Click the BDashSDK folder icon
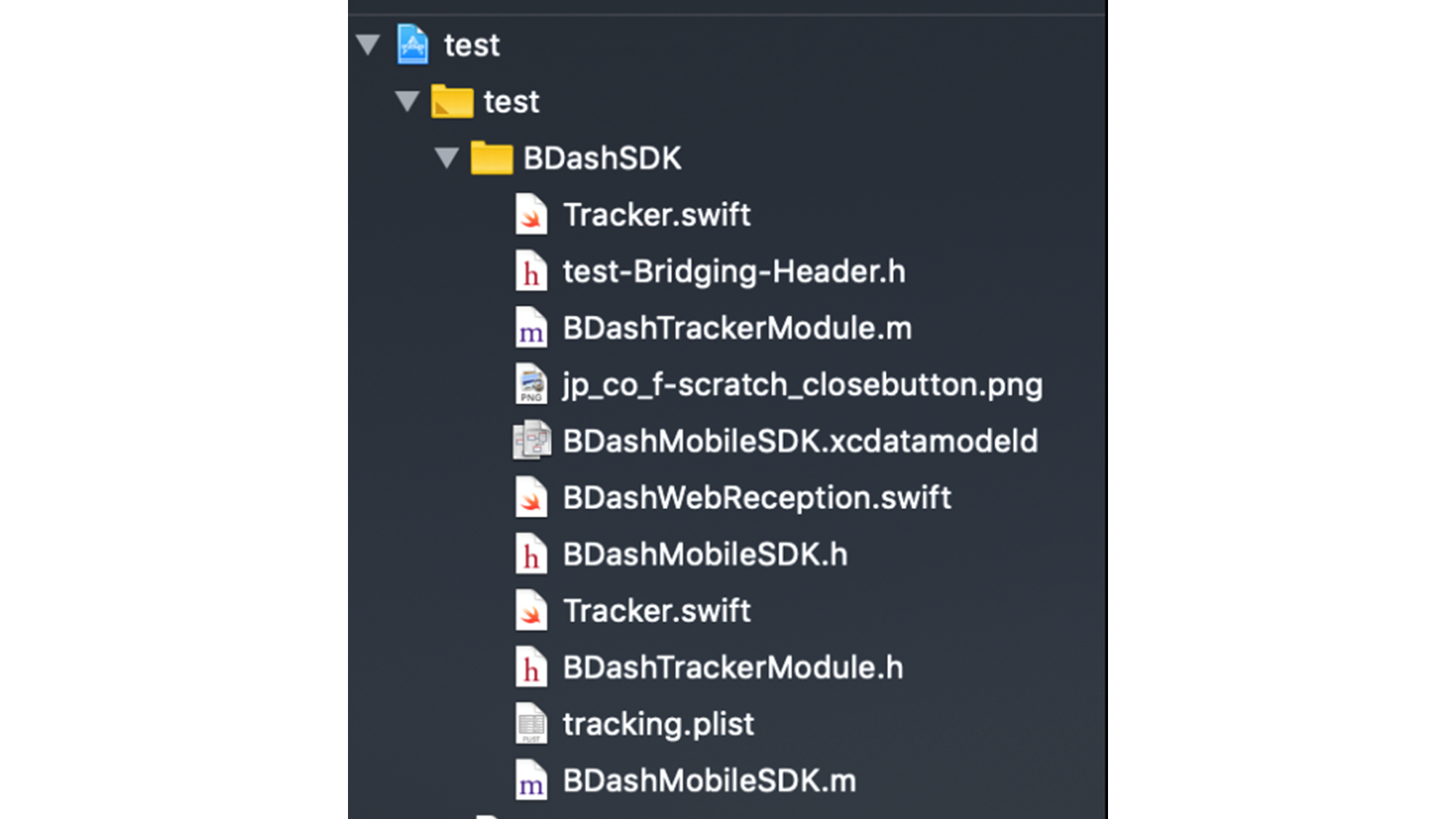This screenshot has width=1456, height=819. pos(491,158)
